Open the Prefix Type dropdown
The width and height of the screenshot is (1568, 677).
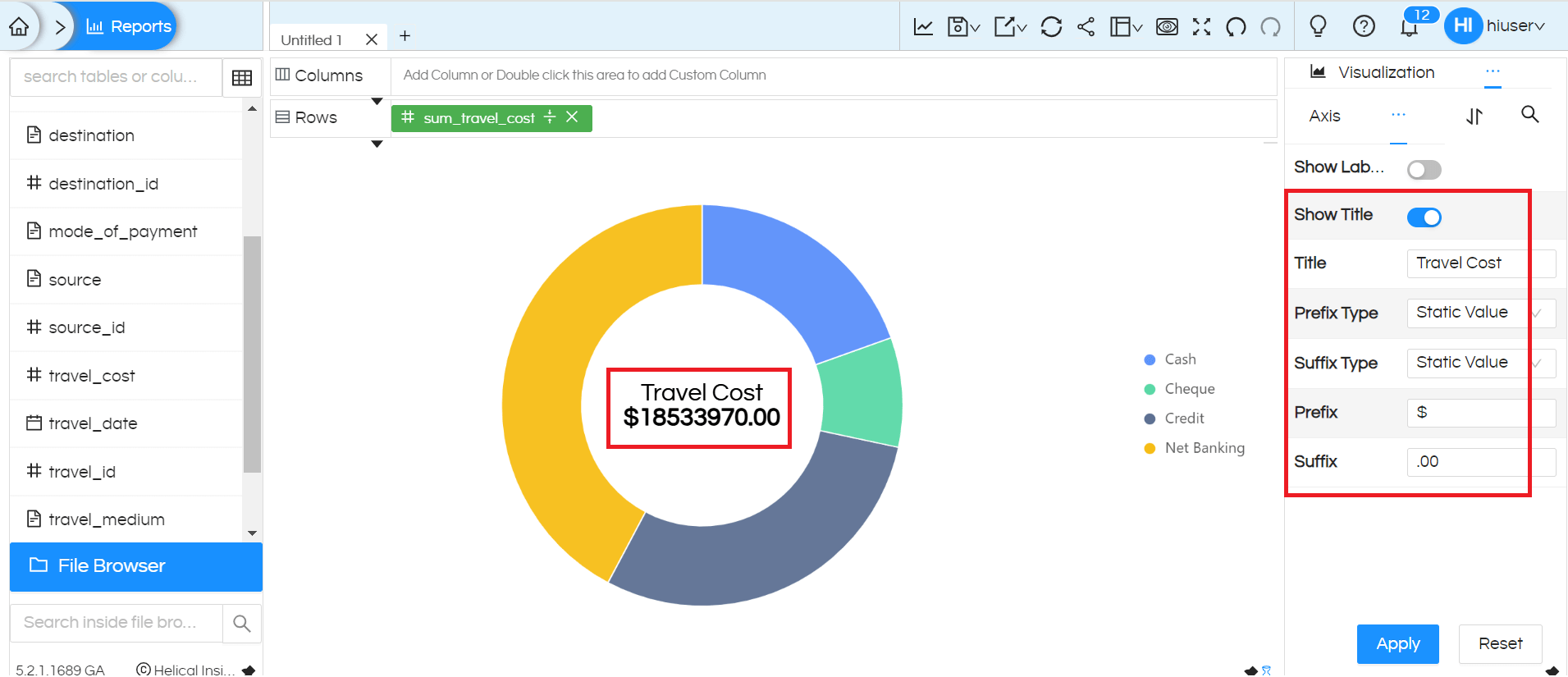tap(1481, 313)
